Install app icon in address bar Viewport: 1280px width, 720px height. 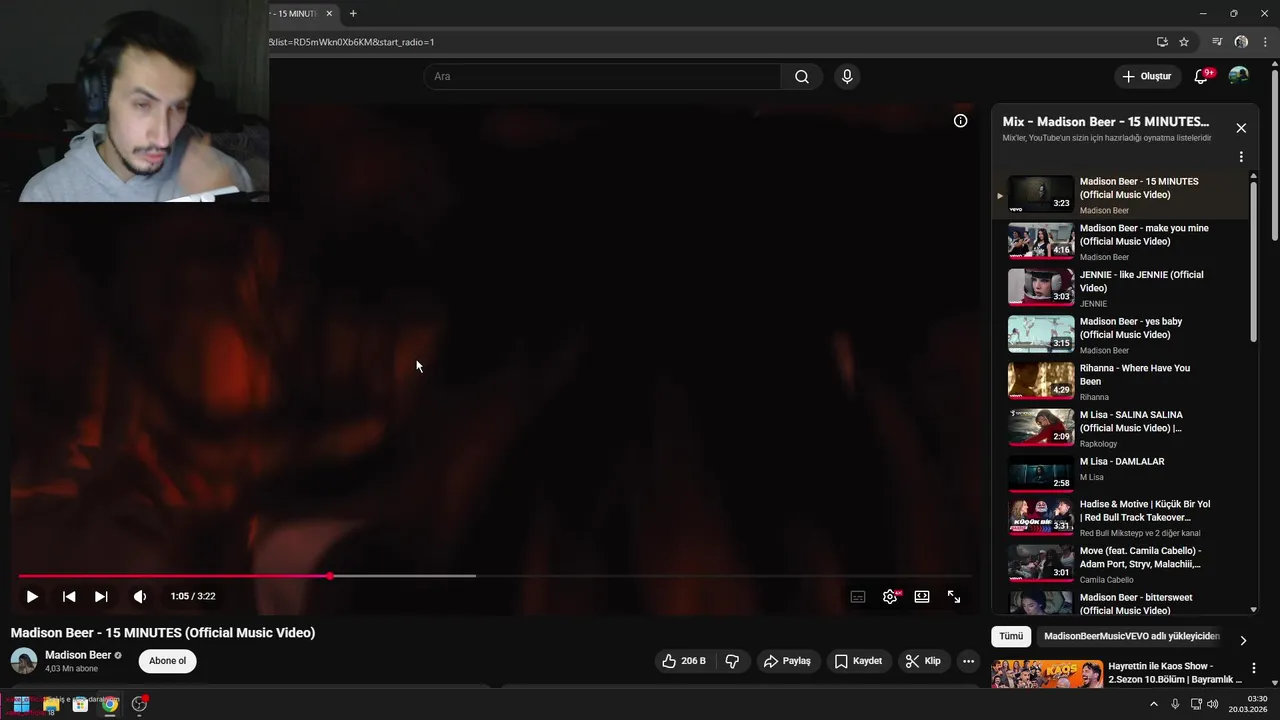[x=1162, y=42]
